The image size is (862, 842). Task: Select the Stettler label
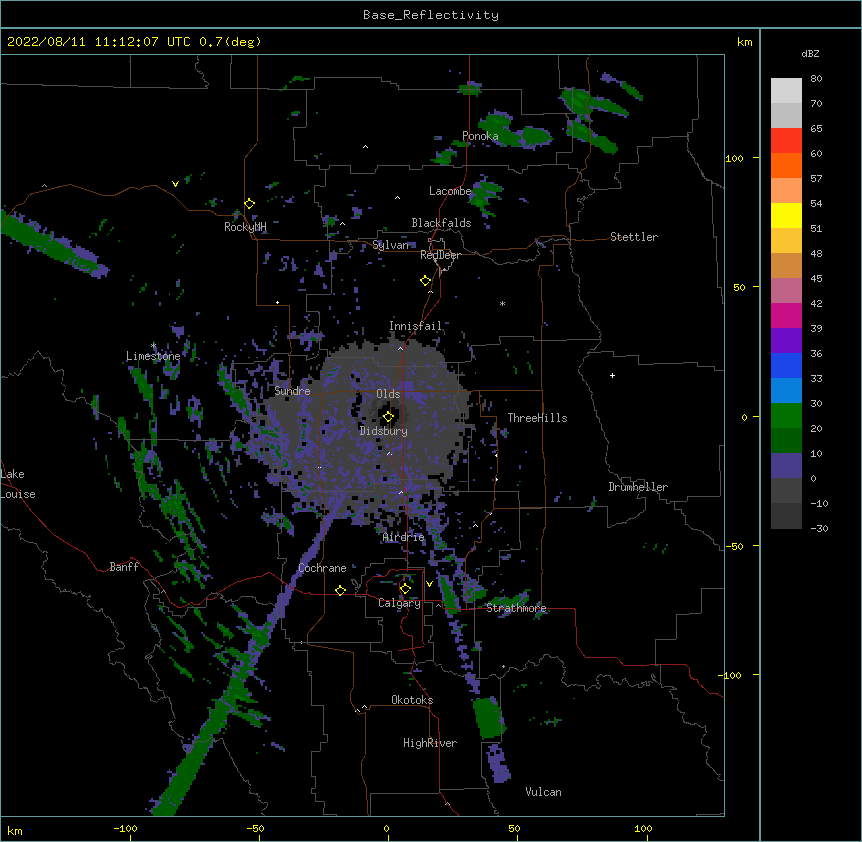pyautogui.click(x=634, y=237)
